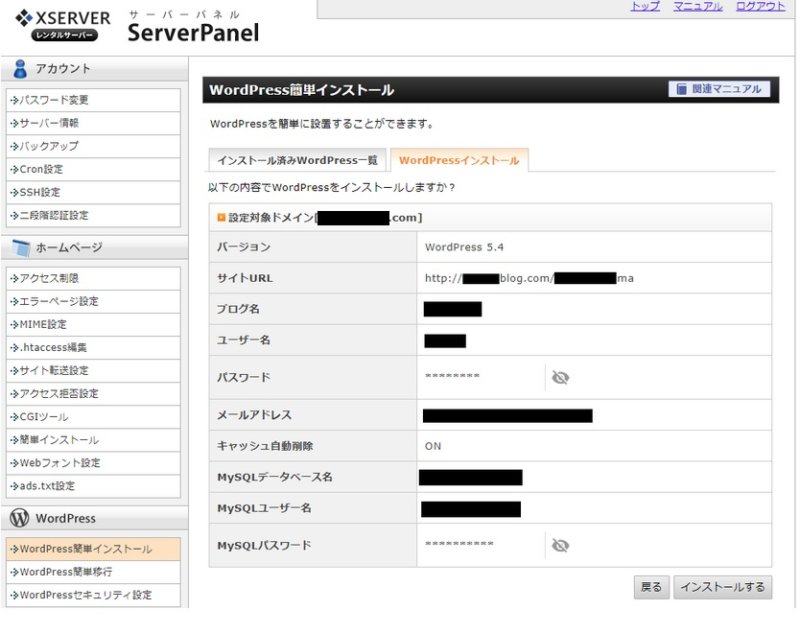Click the WordPress logo icon in sidebar

[x=19, y=518]
